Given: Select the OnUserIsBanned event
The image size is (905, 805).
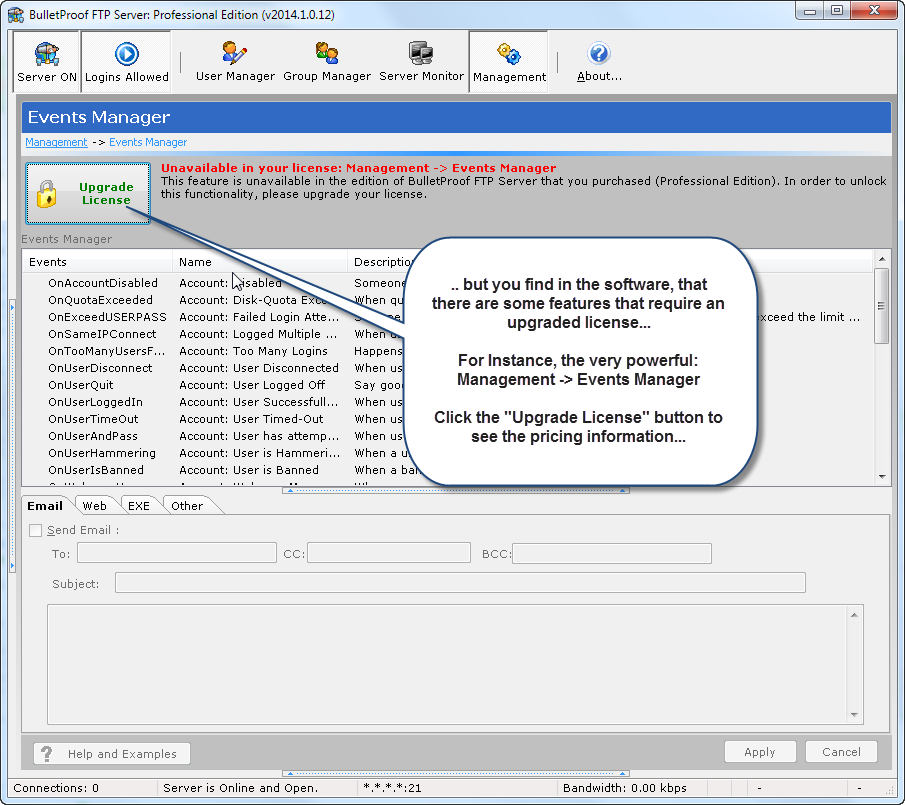Looking at the screenshot, I should [96, 470].
